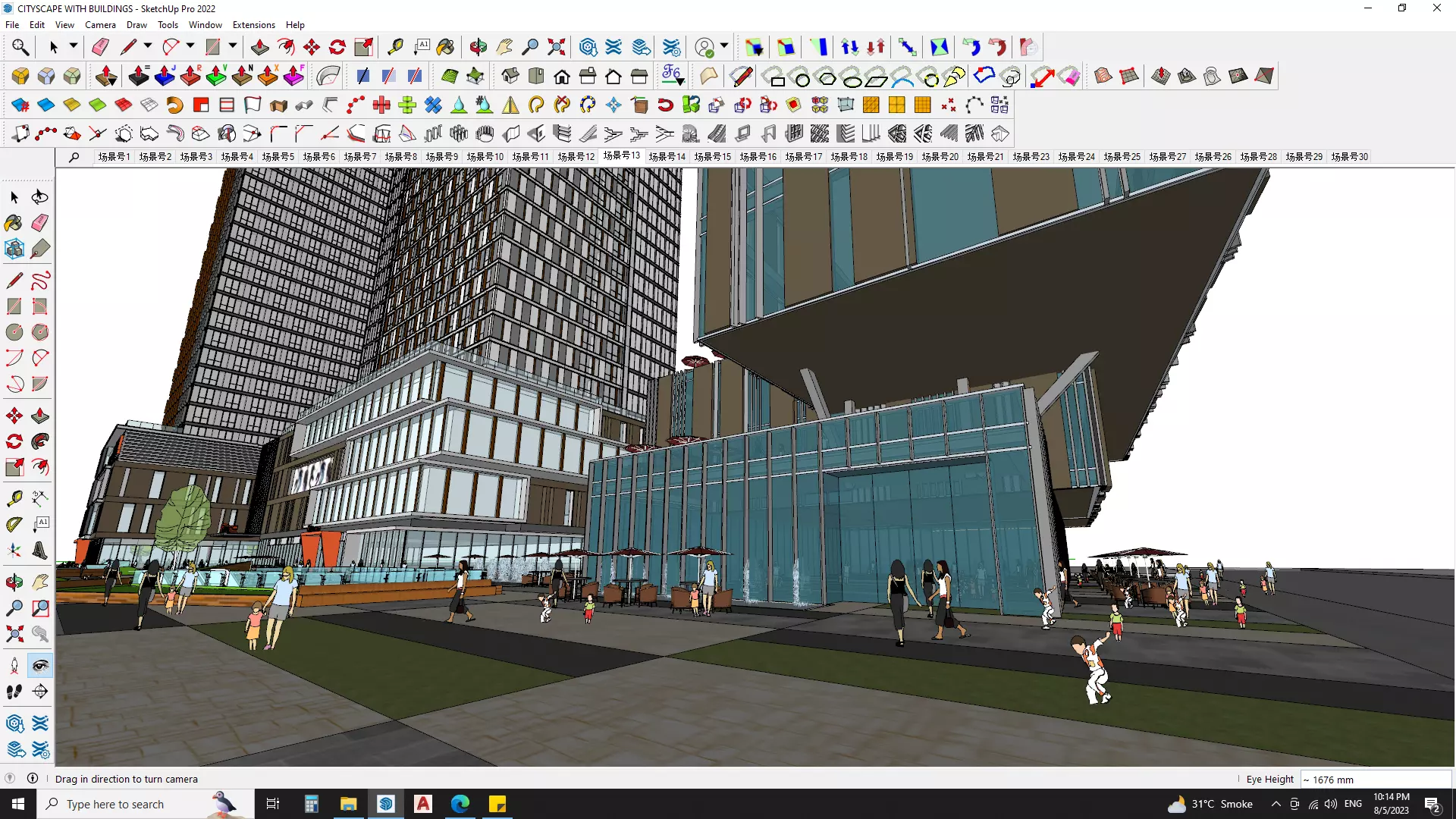Pick the Push/Pull tool in top toolbar

tap(259, 47)
